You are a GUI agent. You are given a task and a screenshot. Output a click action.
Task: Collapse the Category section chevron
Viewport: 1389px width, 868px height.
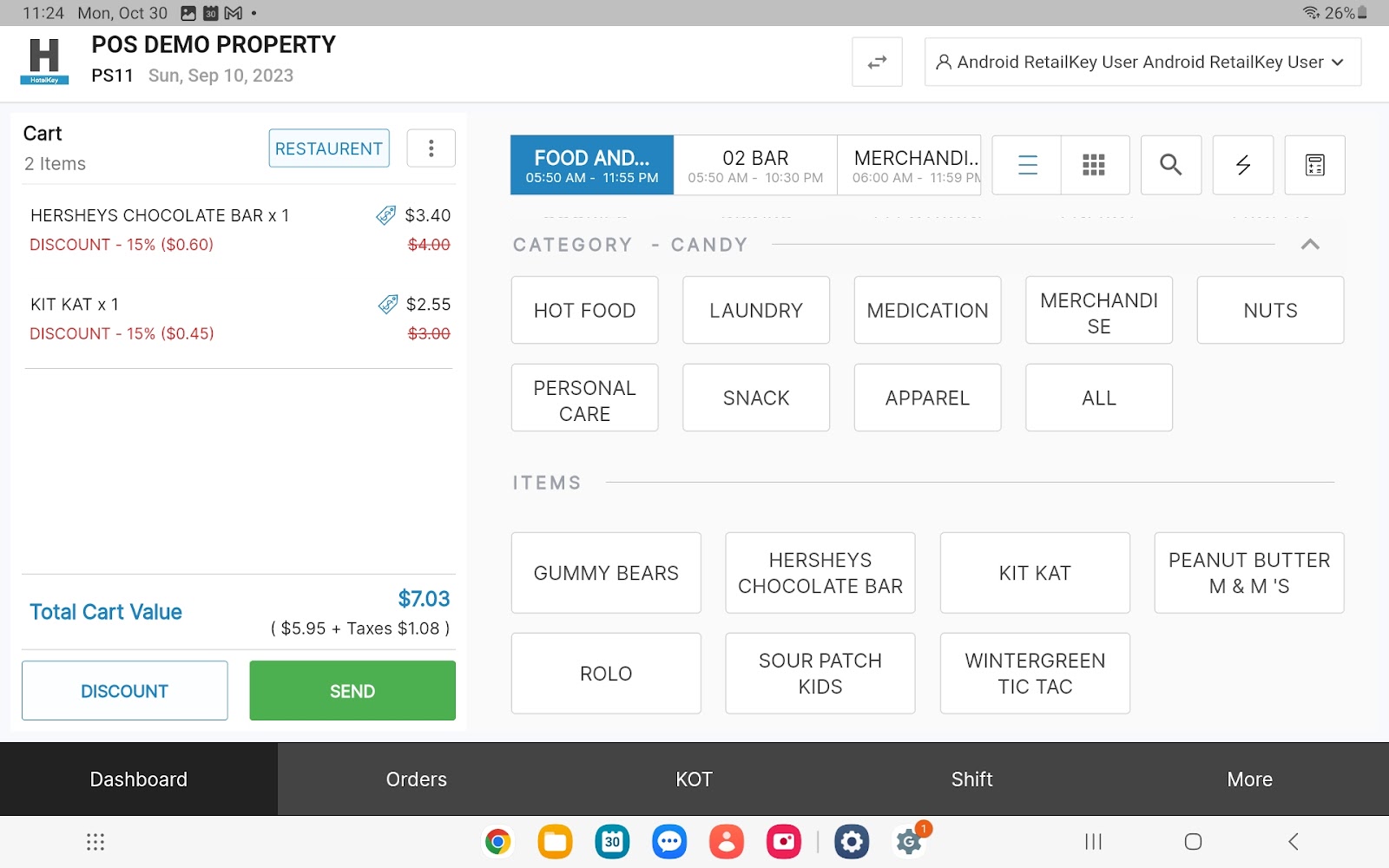1310,245
